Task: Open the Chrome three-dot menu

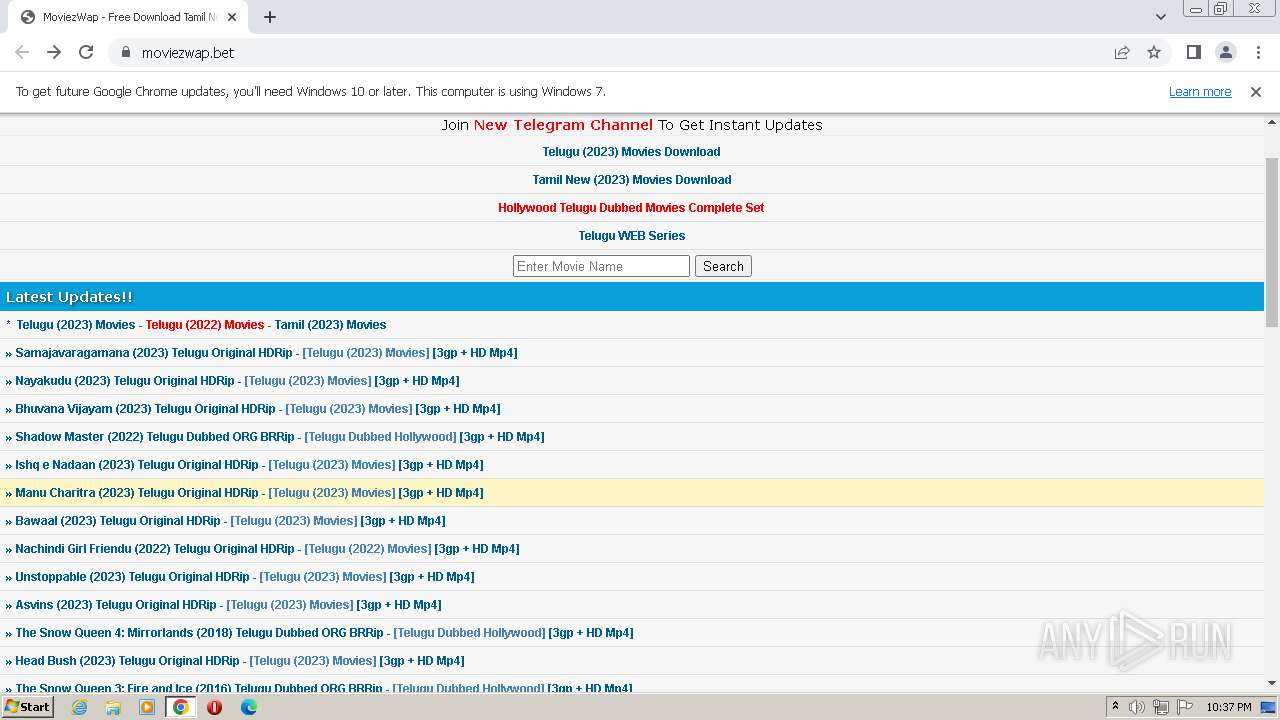Action: coord(1258,52)
